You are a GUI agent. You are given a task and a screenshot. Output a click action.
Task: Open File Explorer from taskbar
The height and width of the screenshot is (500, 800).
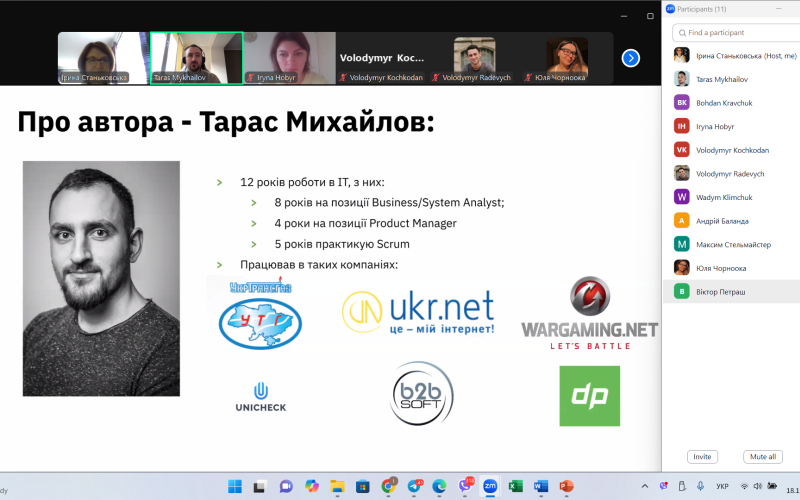337,486
